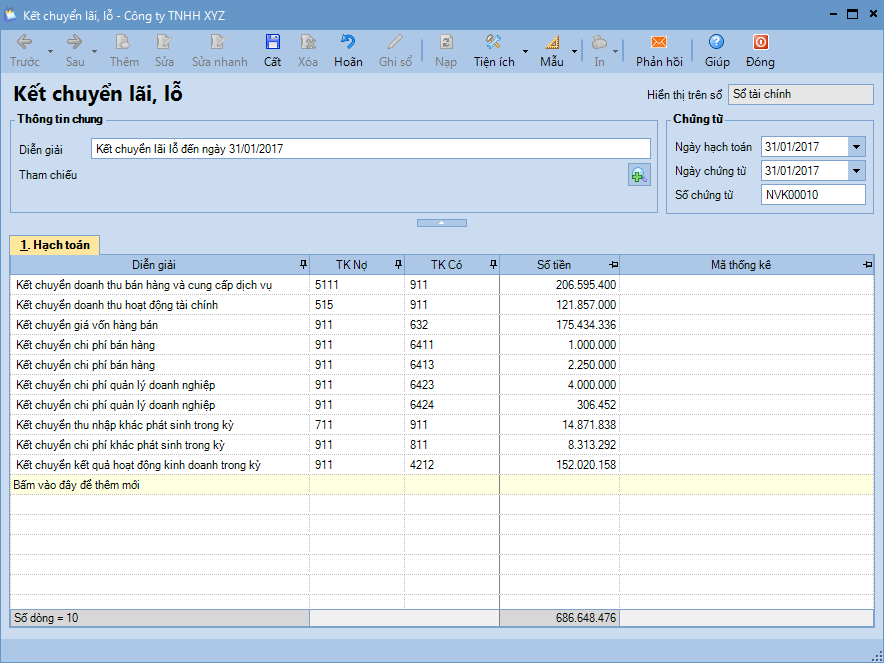Click the Cất save icon
The height and width of the screenshot is (663, 884).
pos(273,42)
